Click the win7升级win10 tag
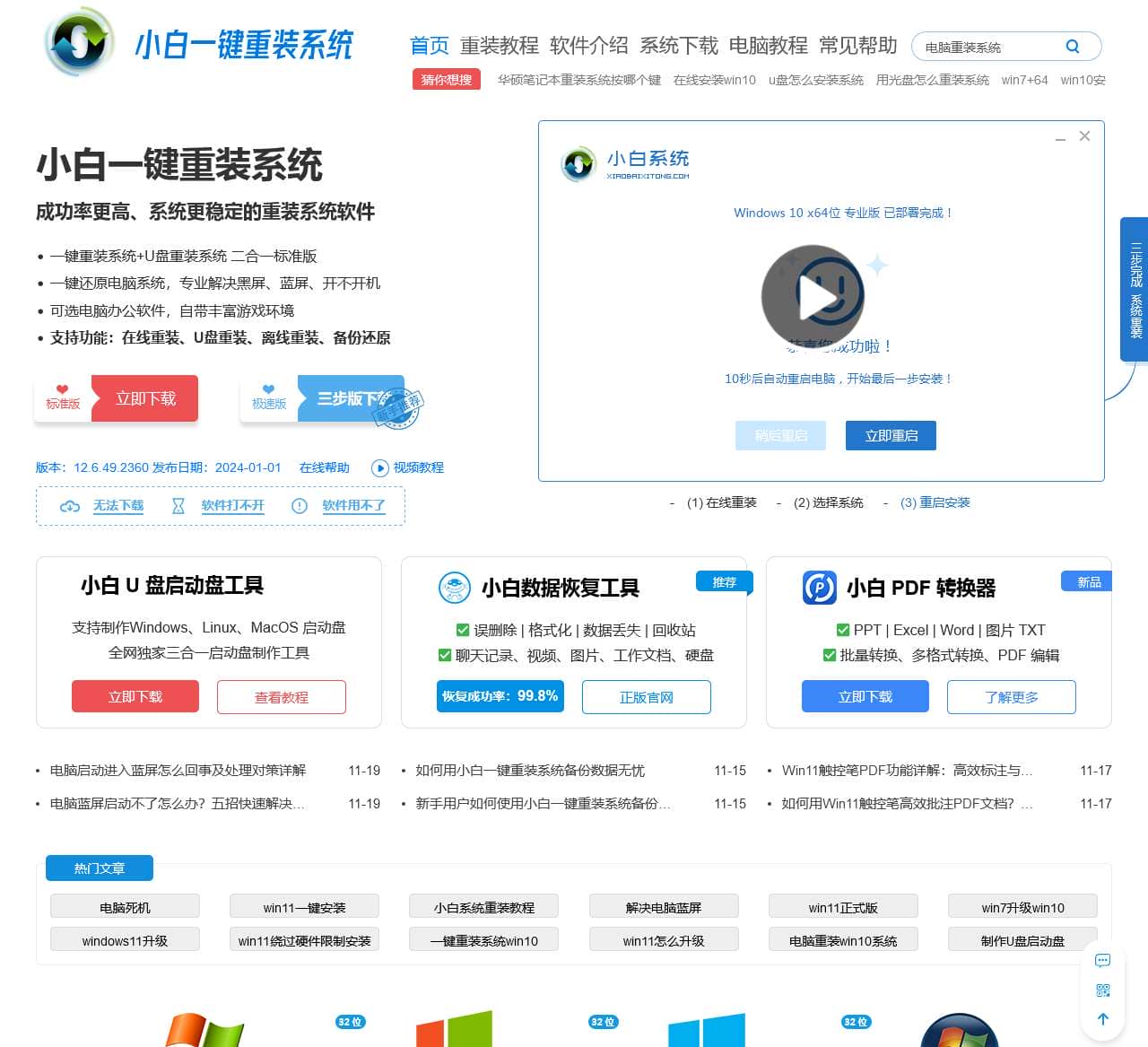Screen dimensions: 1148x1047 pos(1022,907)
